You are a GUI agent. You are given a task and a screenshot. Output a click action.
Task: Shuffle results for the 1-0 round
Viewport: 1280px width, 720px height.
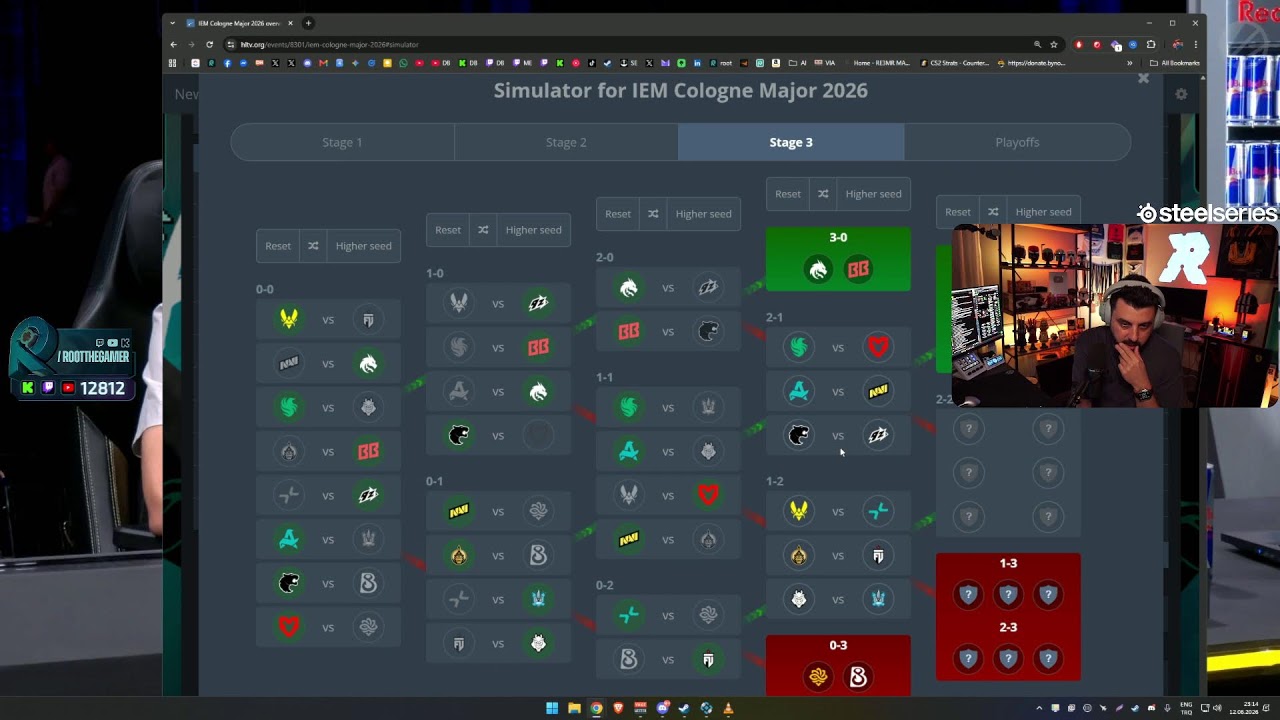483,230
